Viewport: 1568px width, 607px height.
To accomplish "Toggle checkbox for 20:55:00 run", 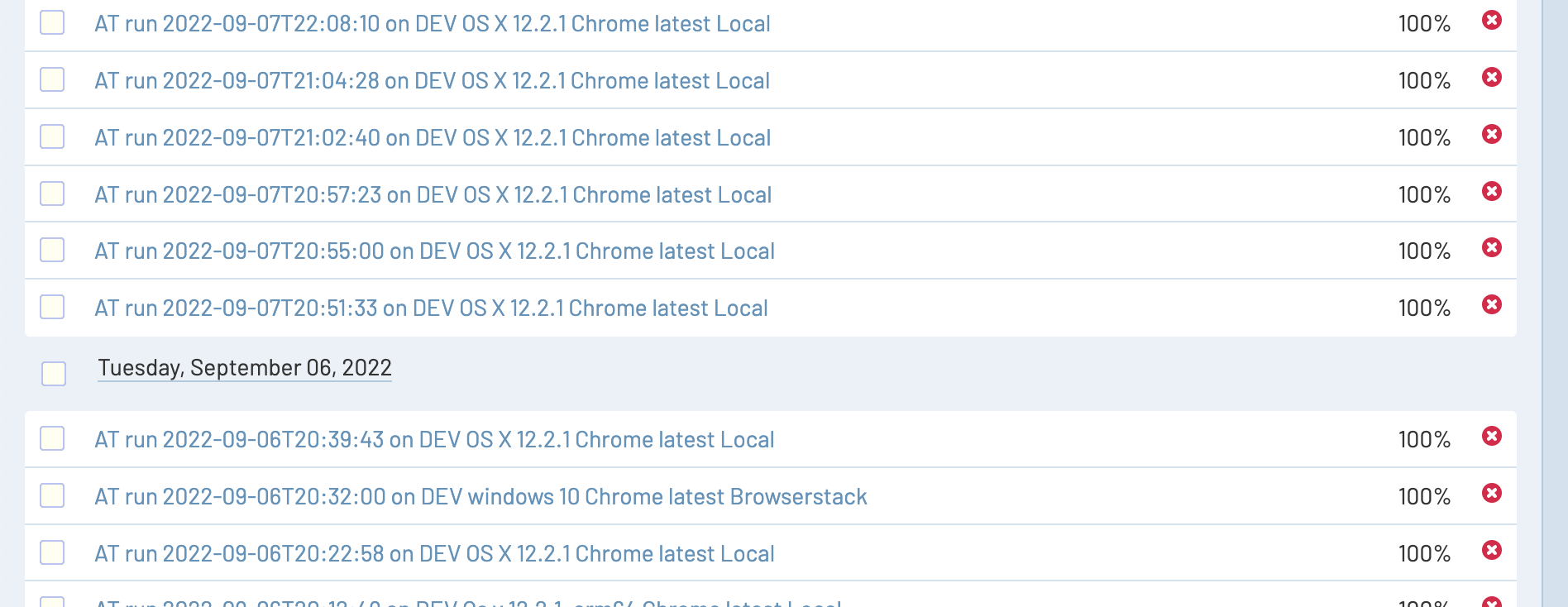I will (x=52, y=250).
